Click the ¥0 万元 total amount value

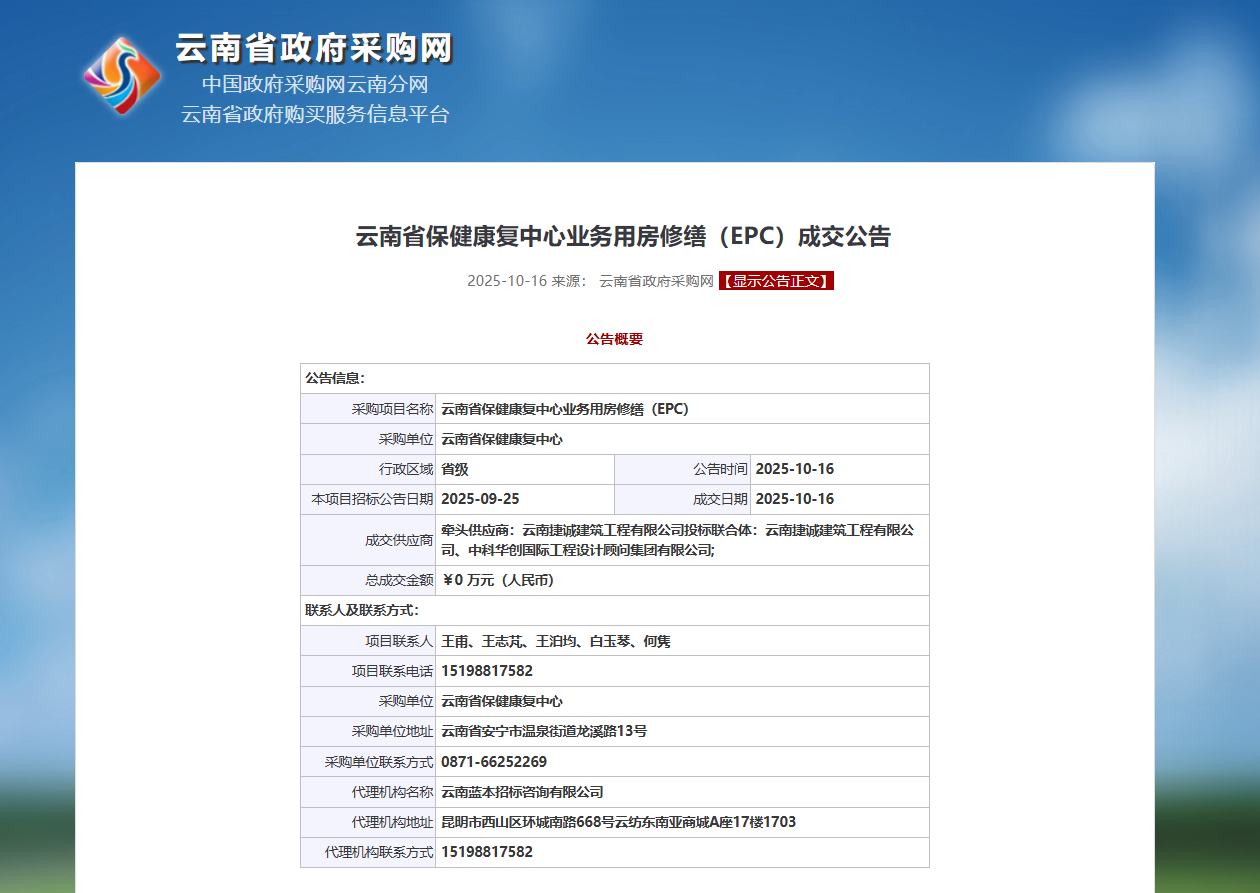pyautogui.click(x=498, y=580)
